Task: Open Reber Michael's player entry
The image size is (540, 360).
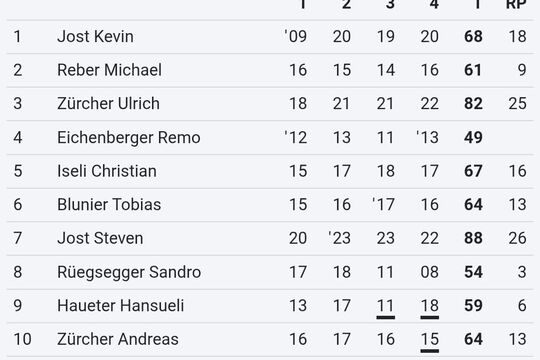Action: (x=109, y=70)
